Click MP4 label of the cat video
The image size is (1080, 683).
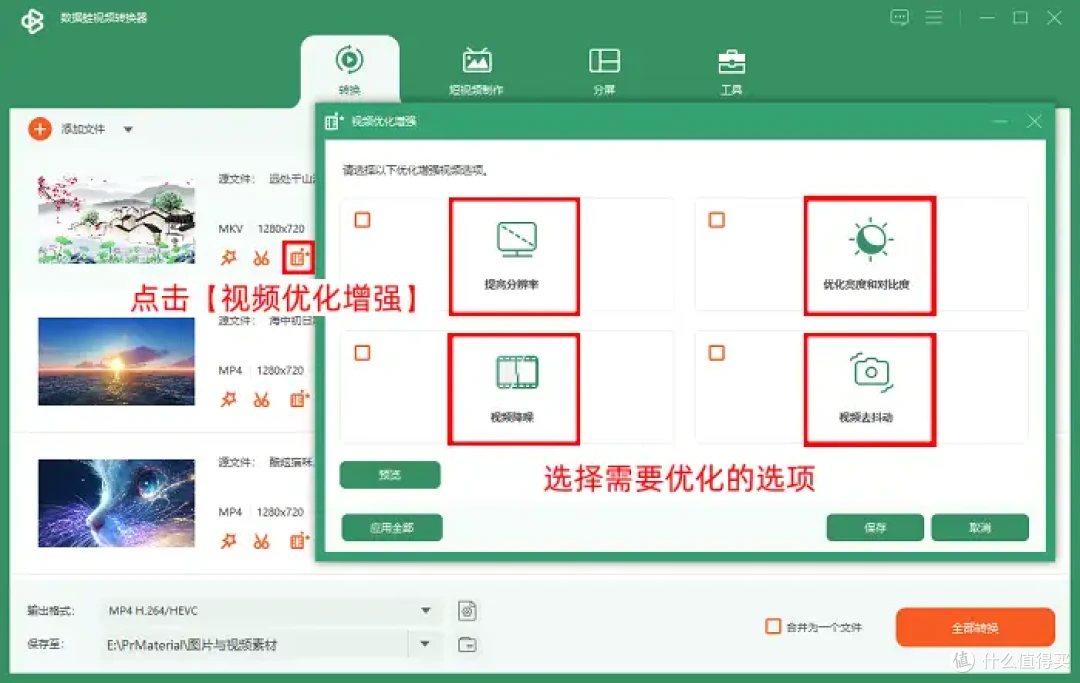pyautogui.click(x=230, y=512)
